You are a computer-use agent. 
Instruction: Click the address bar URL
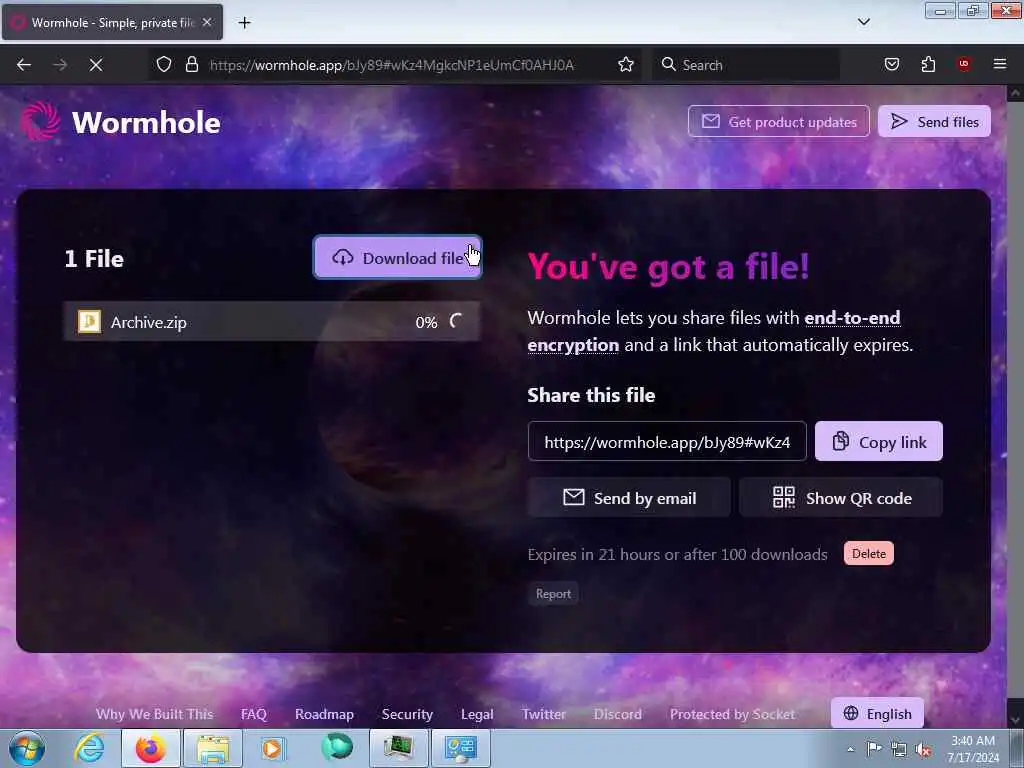coord(391,65)
